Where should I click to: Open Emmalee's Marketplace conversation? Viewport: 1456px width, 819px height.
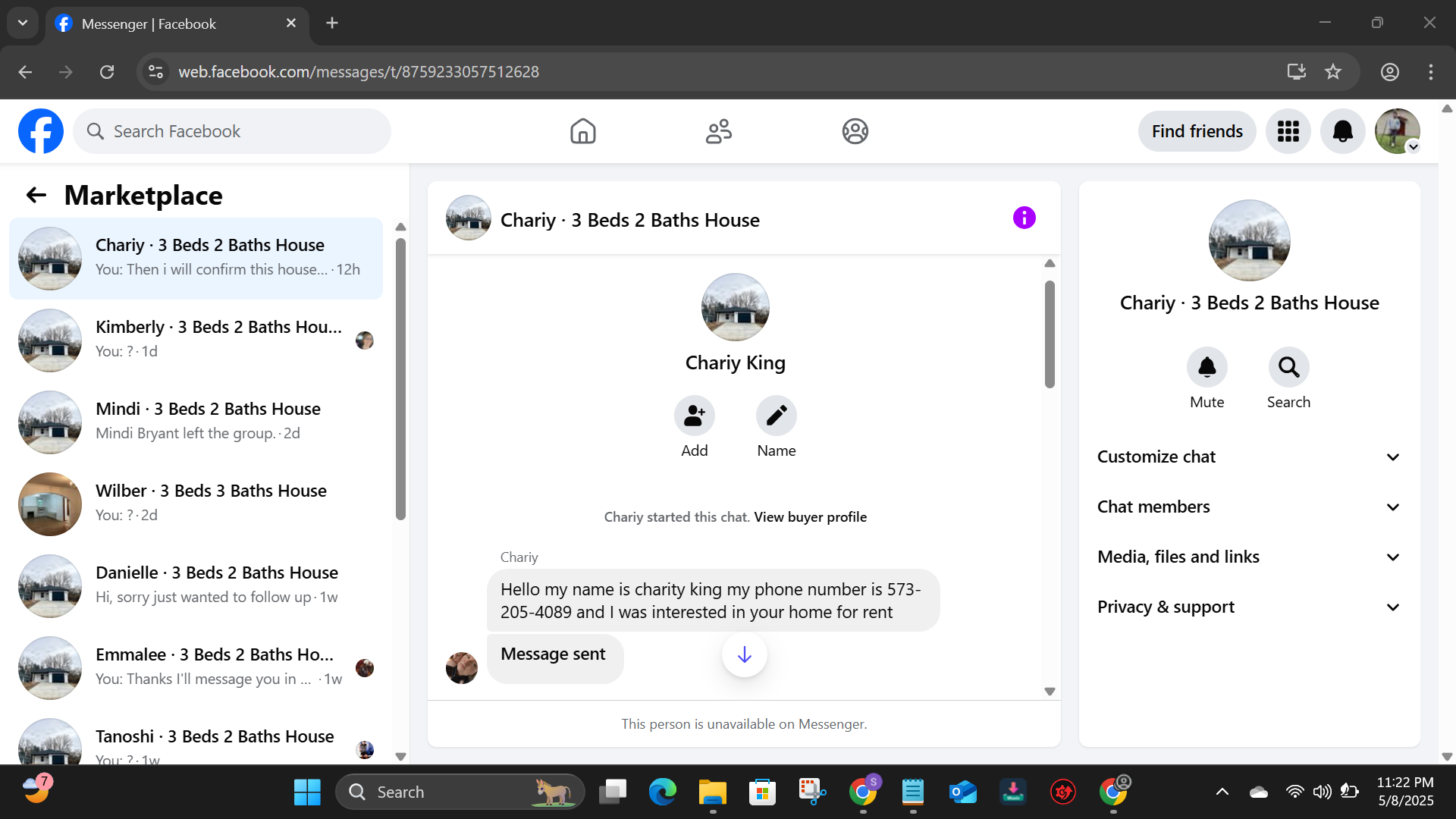[x=196, y=668]
